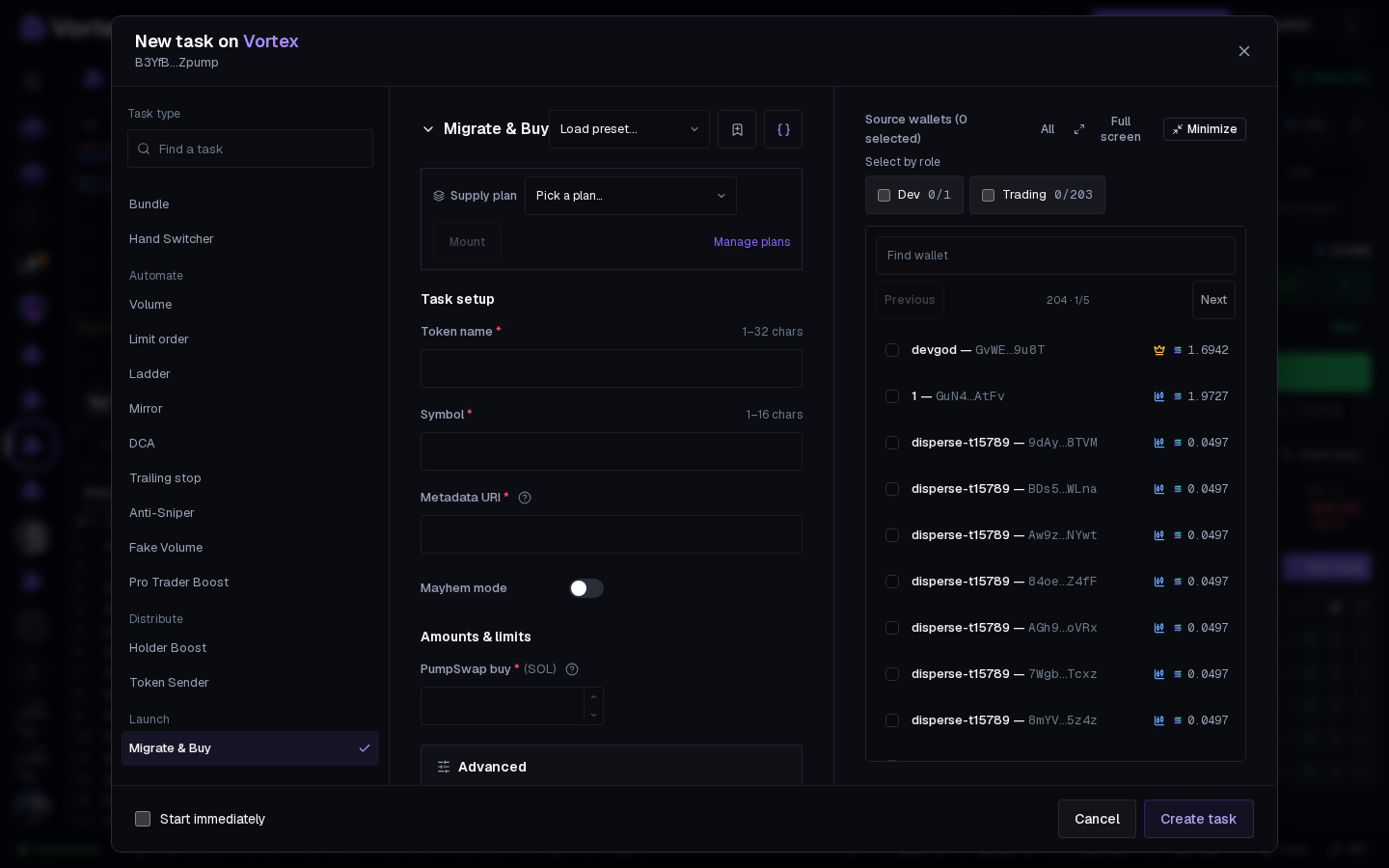Select the Bundle task type

point(250,204)
